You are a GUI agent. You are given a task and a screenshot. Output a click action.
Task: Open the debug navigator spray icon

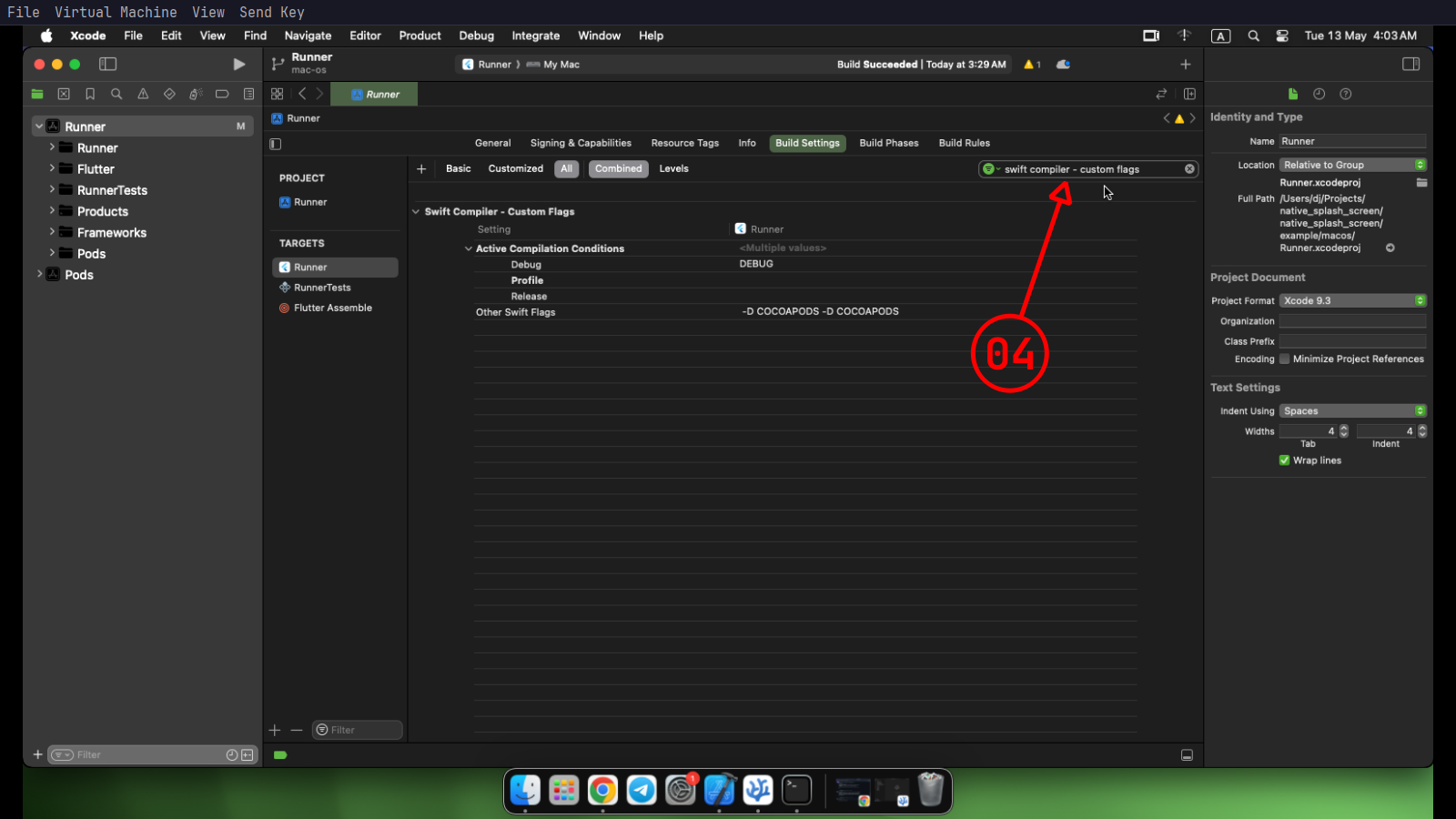pos(196,94)
